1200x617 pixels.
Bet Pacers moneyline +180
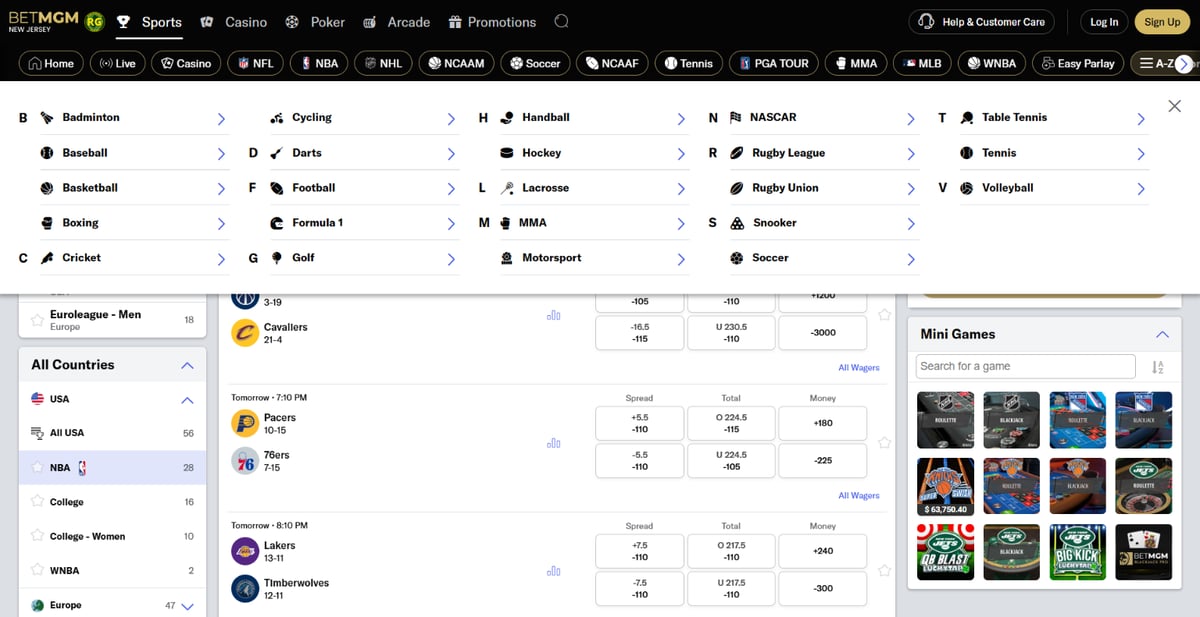point(823,423)
